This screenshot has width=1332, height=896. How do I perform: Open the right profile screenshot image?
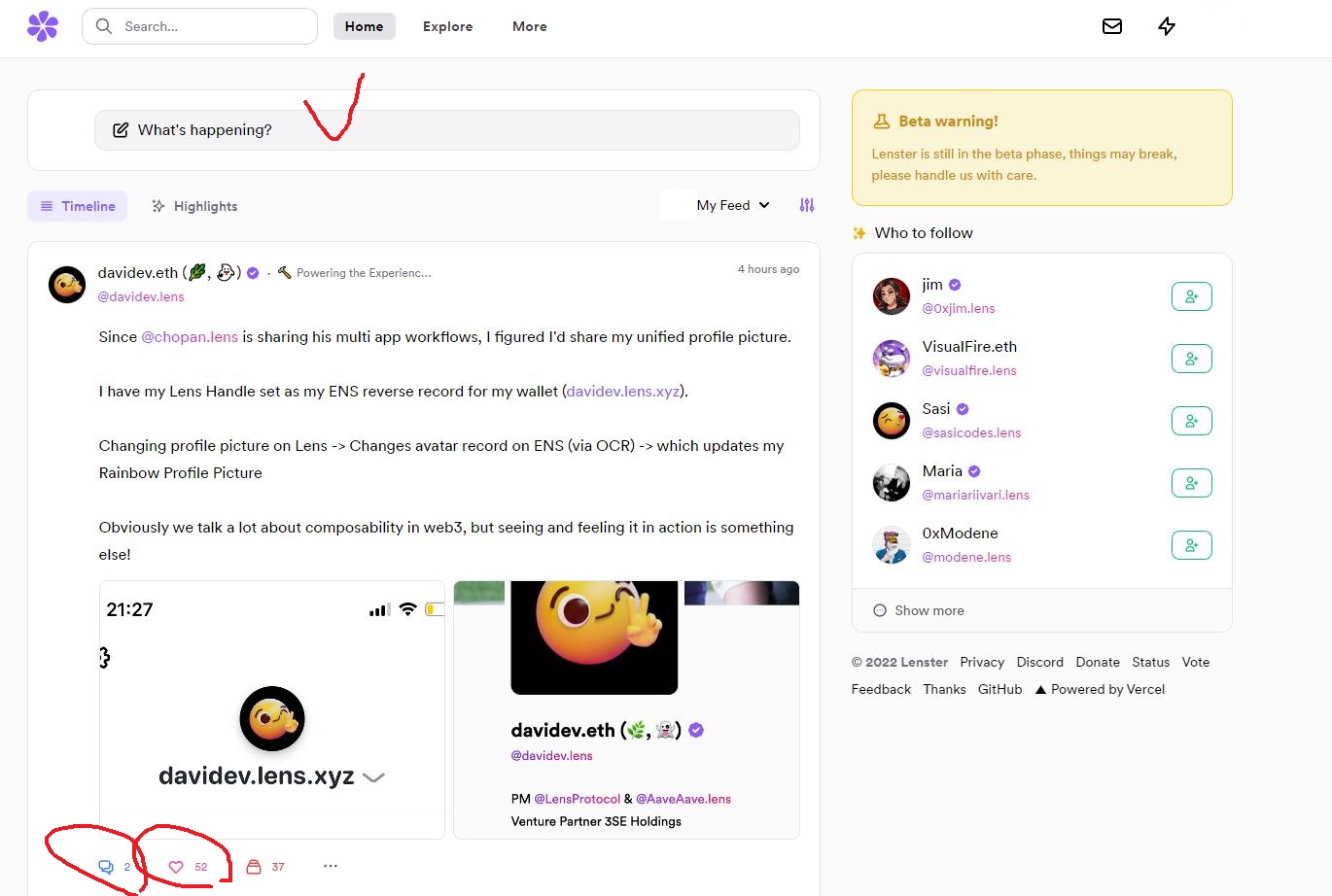(x=626, y=709)
